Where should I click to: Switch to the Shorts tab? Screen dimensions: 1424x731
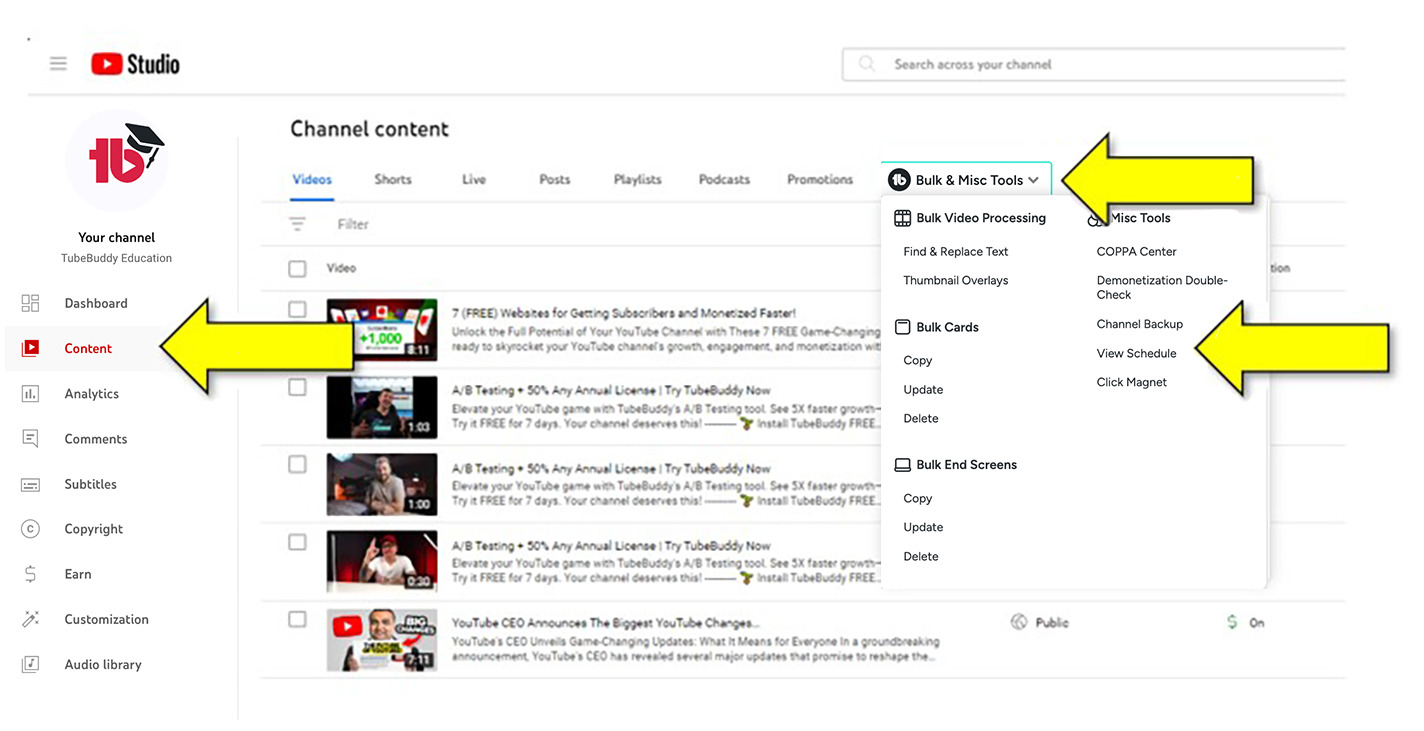point(393,179)
